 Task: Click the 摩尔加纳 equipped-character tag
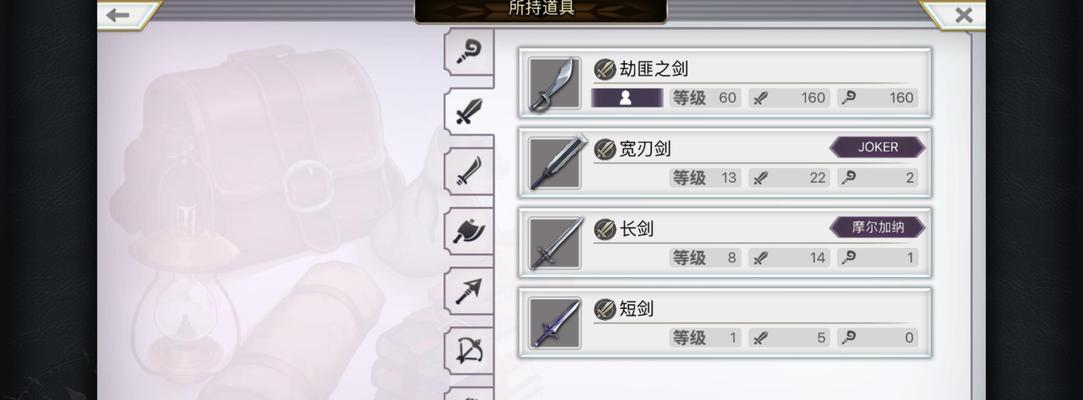[x=877, y=227]
